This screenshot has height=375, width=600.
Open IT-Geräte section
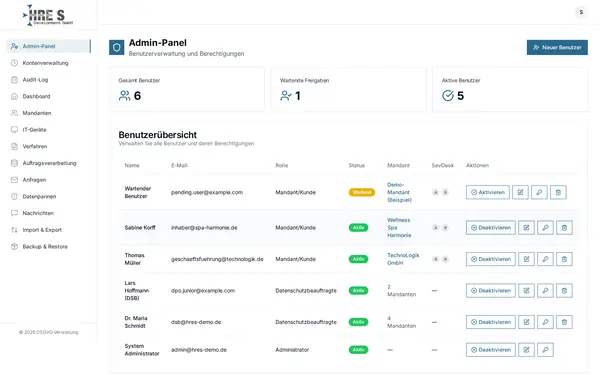(x=49, y=130)
